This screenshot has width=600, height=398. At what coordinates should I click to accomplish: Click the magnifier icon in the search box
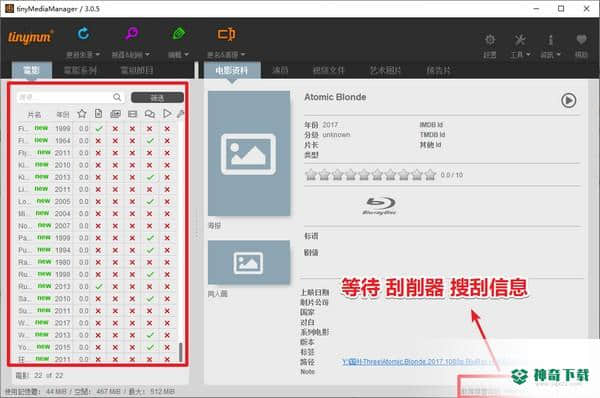117,97
